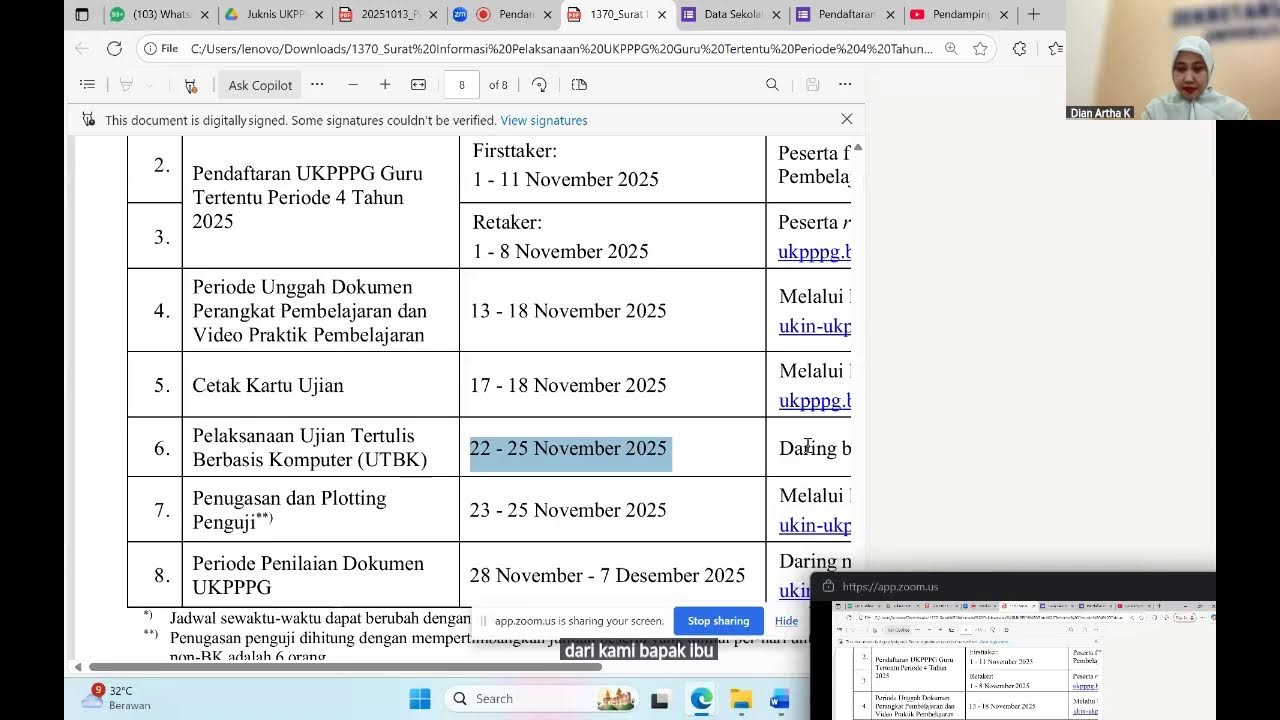Viewport: 1280px width, 720px height.
Task: Click the Ask Copilot button
Action: (260, 85)
